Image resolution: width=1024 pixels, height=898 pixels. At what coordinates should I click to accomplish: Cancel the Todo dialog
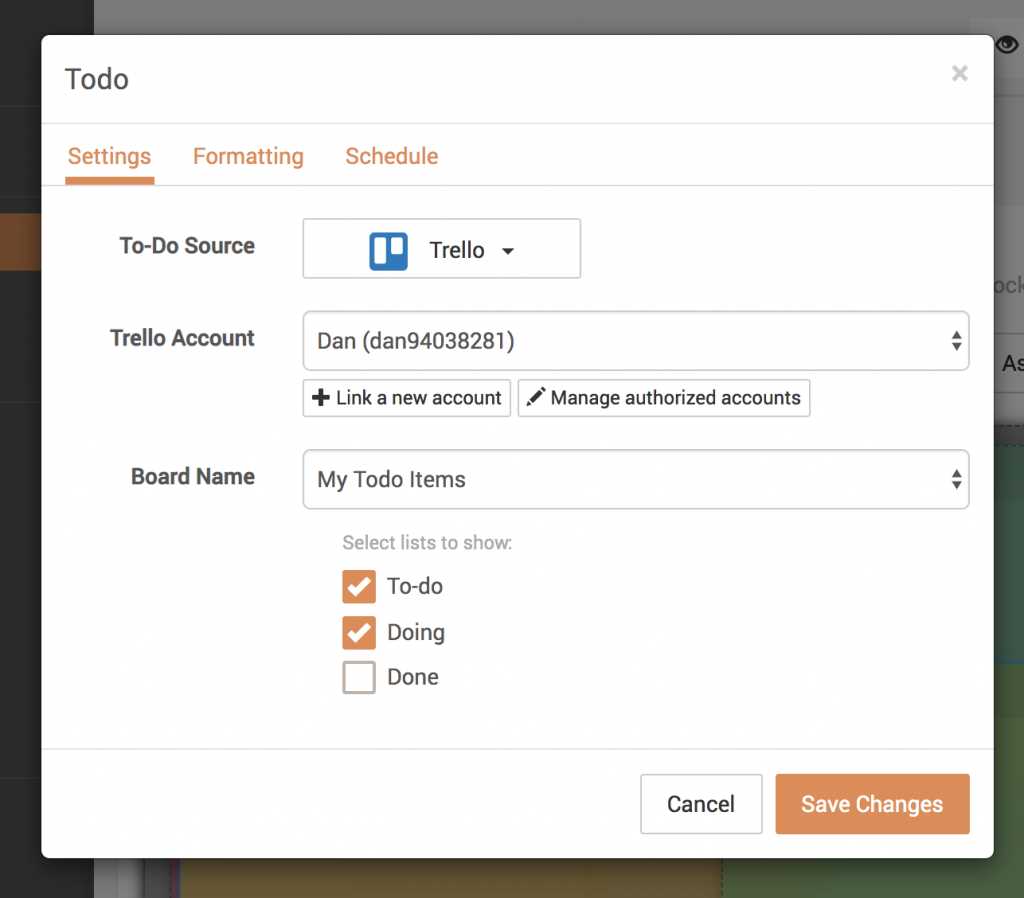pos(701,804)
